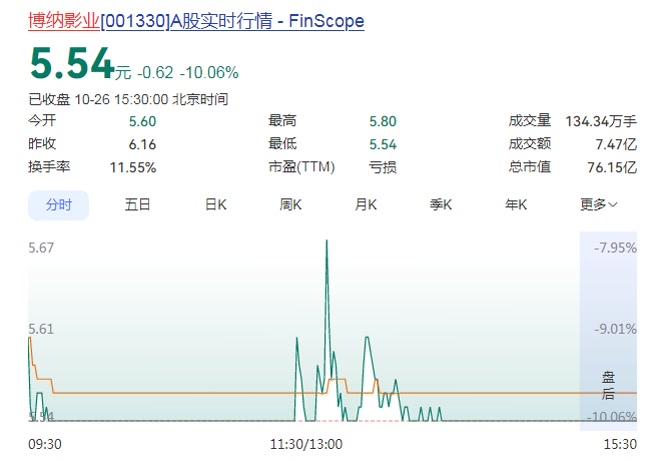The width and height of the screenshot is (665, 461).
Task: Click the -0.62 price change value
Action: click(155, 73)
